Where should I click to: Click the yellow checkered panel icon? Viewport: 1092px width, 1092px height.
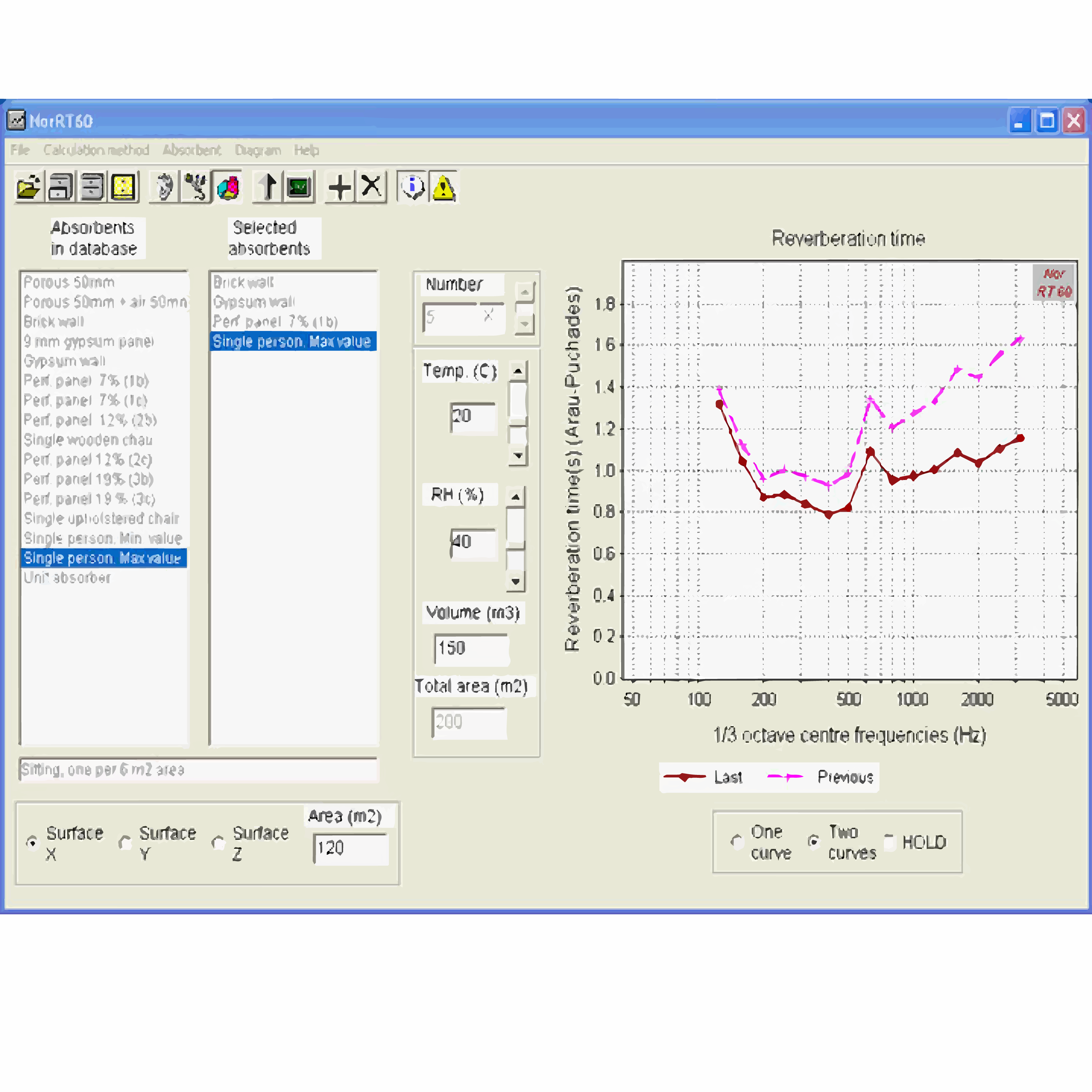(123, 187)
